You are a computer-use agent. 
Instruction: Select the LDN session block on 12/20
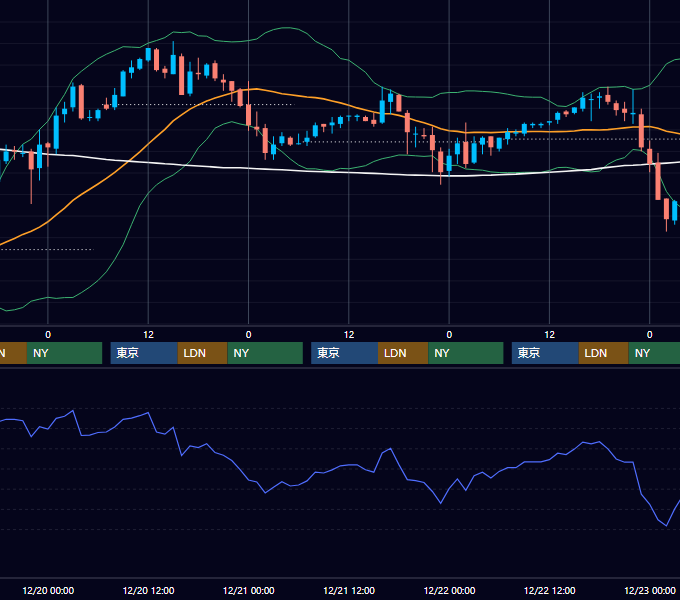pos(203,353)
